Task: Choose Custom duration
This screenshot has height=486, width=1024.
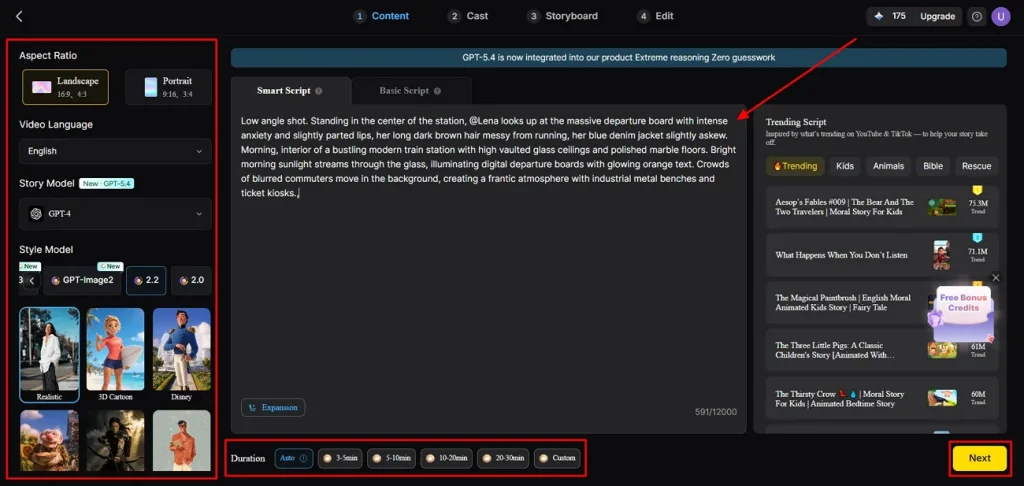Action: coord(557,458)
